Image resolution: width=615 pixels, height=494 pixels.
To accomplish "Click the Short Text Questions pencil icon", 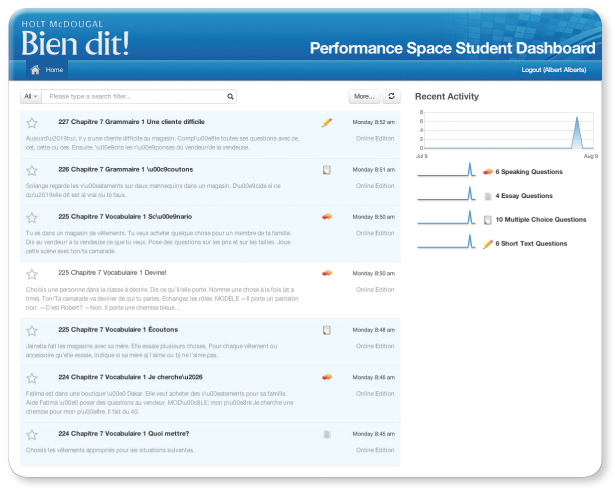I will click(488, 244).
